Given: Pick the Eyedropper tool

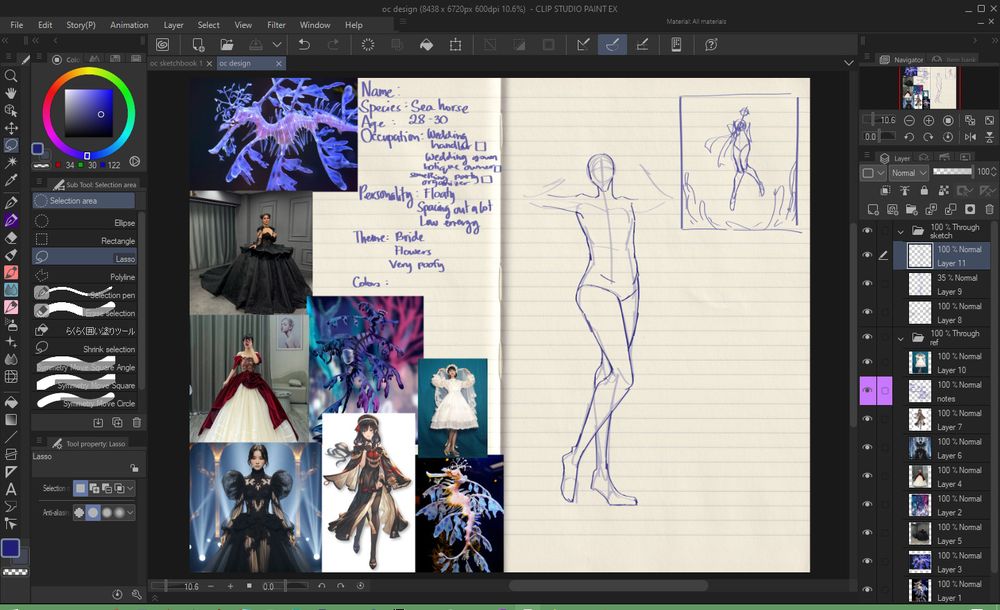Looking at the screenshot, I should click(11, 181).
